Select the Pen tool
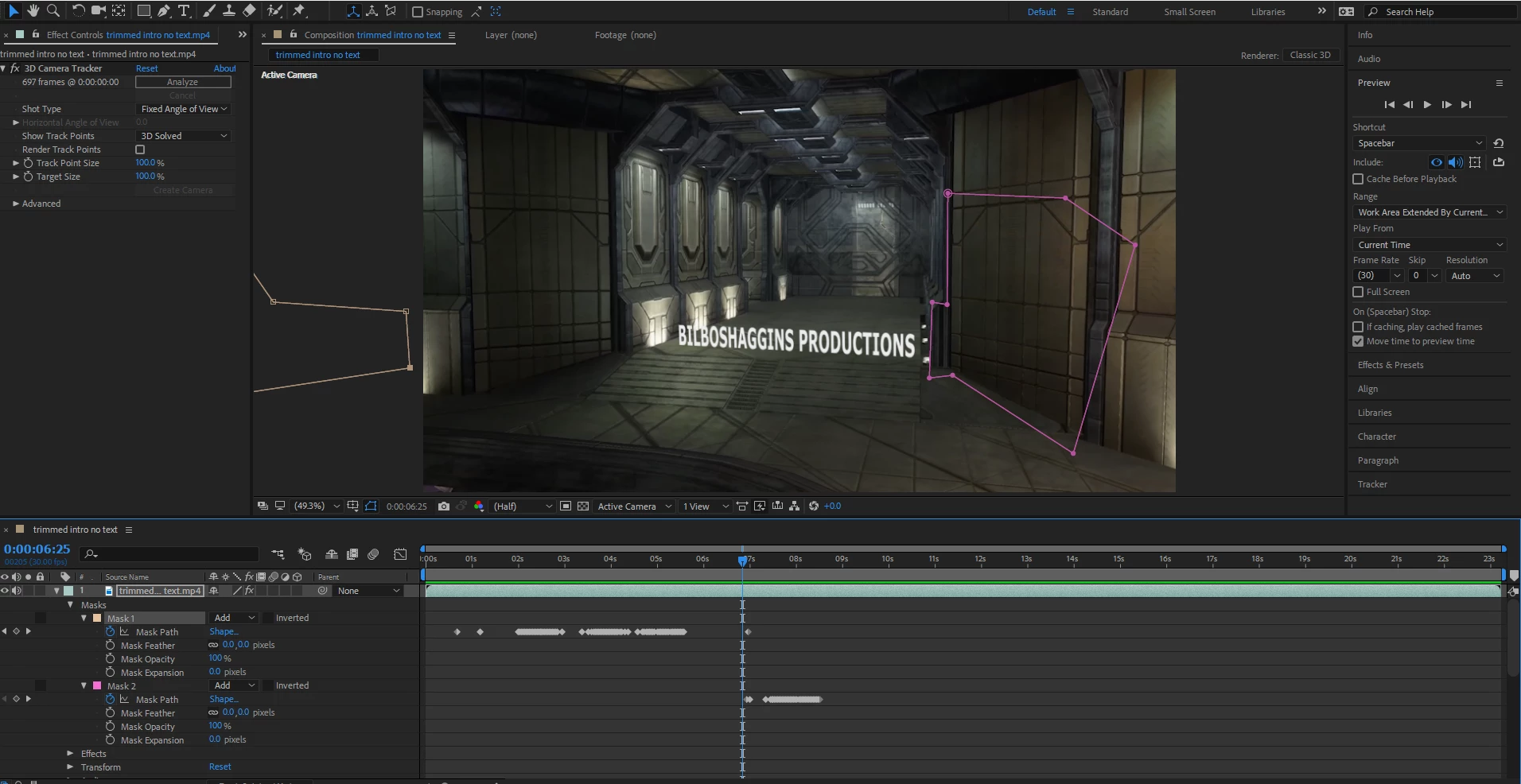1521x784 pixels. 164,10
